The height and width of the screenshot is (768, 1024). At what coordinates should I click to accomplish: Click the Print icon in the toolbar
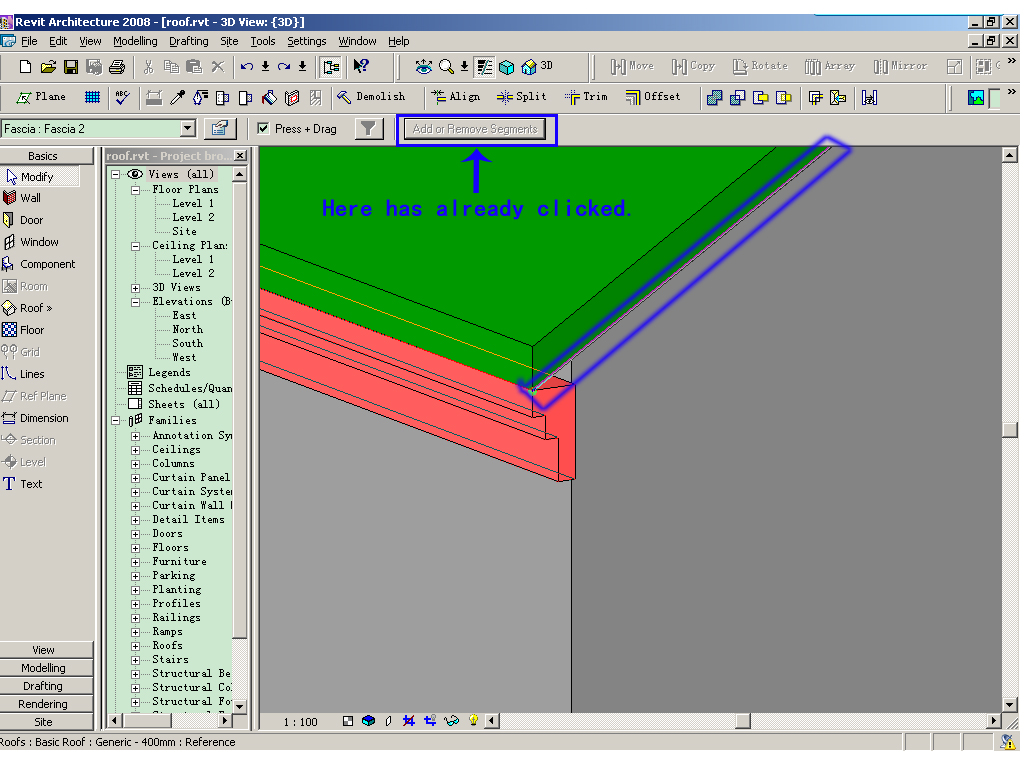[x=117, y=67]
